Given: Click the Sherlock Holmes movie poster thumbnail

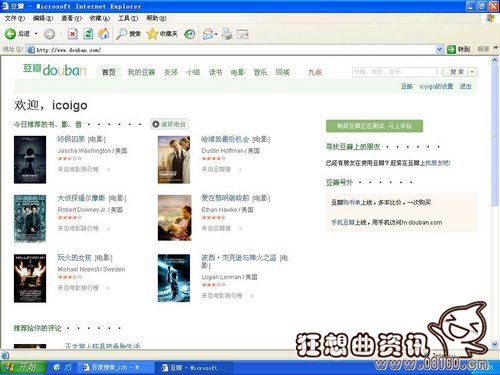Looking at the screenshot, I should pyautogui.click(x=30, y=219).
